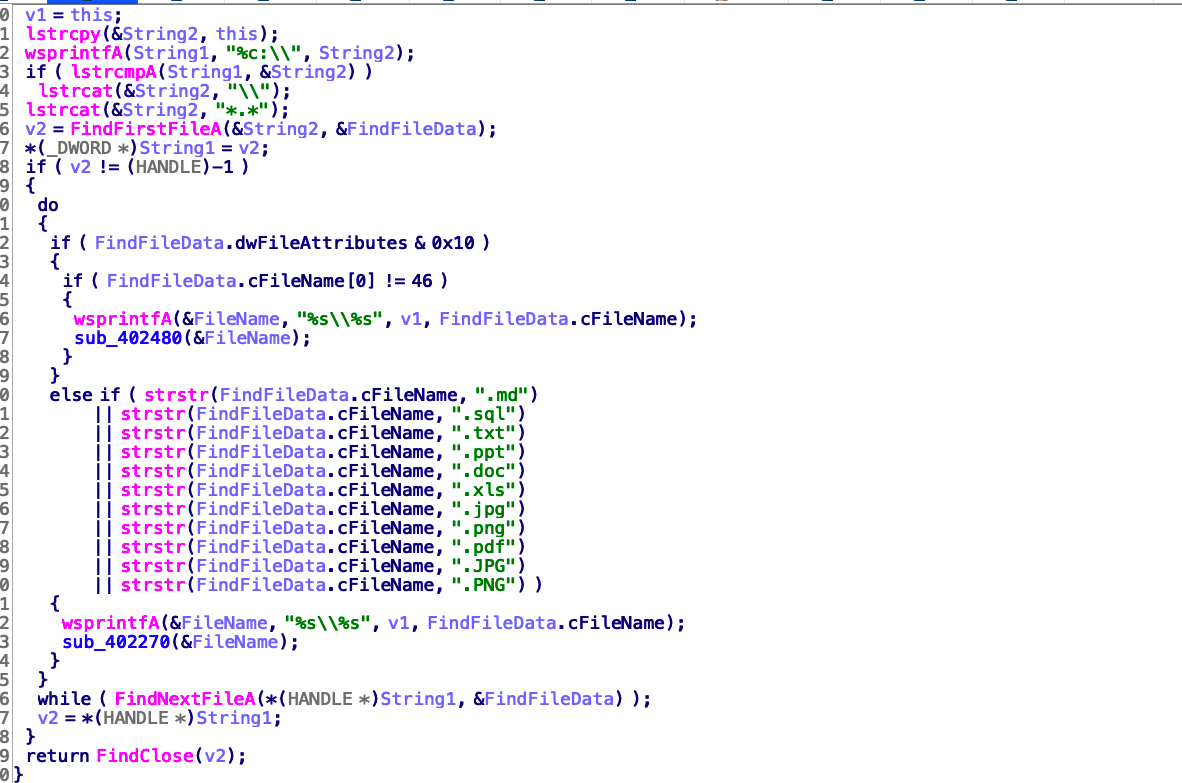
Task: Click the FindClose function call
Action: [145, 756]
